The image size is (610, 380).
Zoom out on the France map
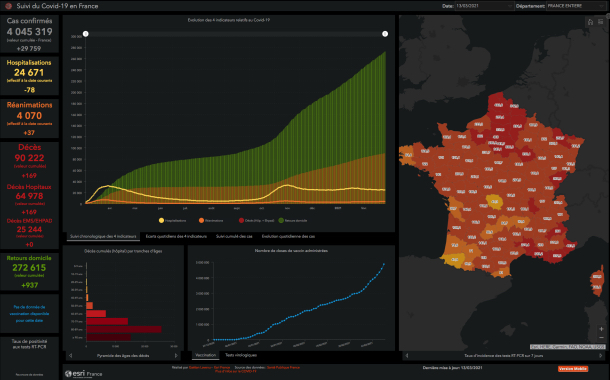601,338
